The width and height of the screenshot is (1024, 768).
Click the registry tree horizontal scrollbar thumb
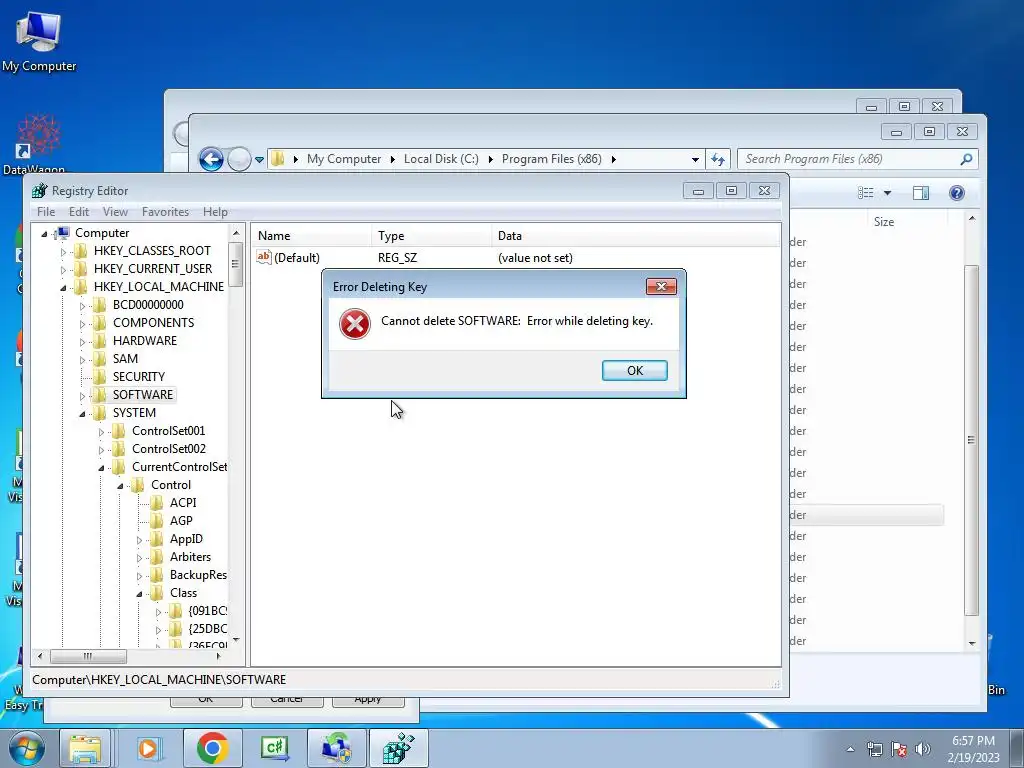tap(88, 656)
